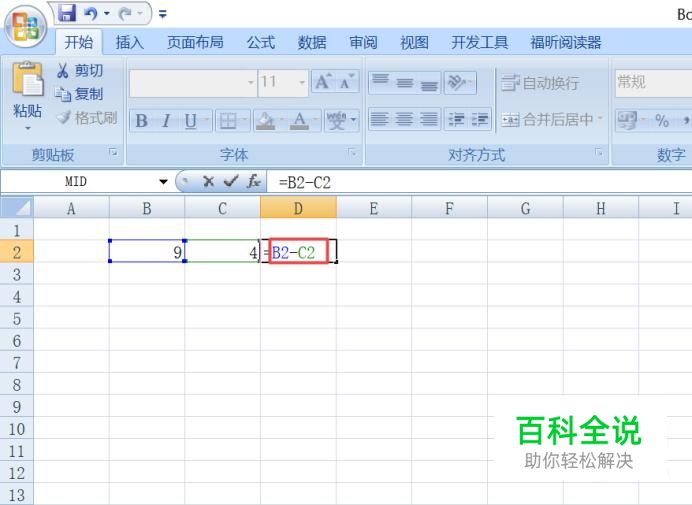Cancel formula entry with X
Screen dimensions: 692x505
[208, 181]
